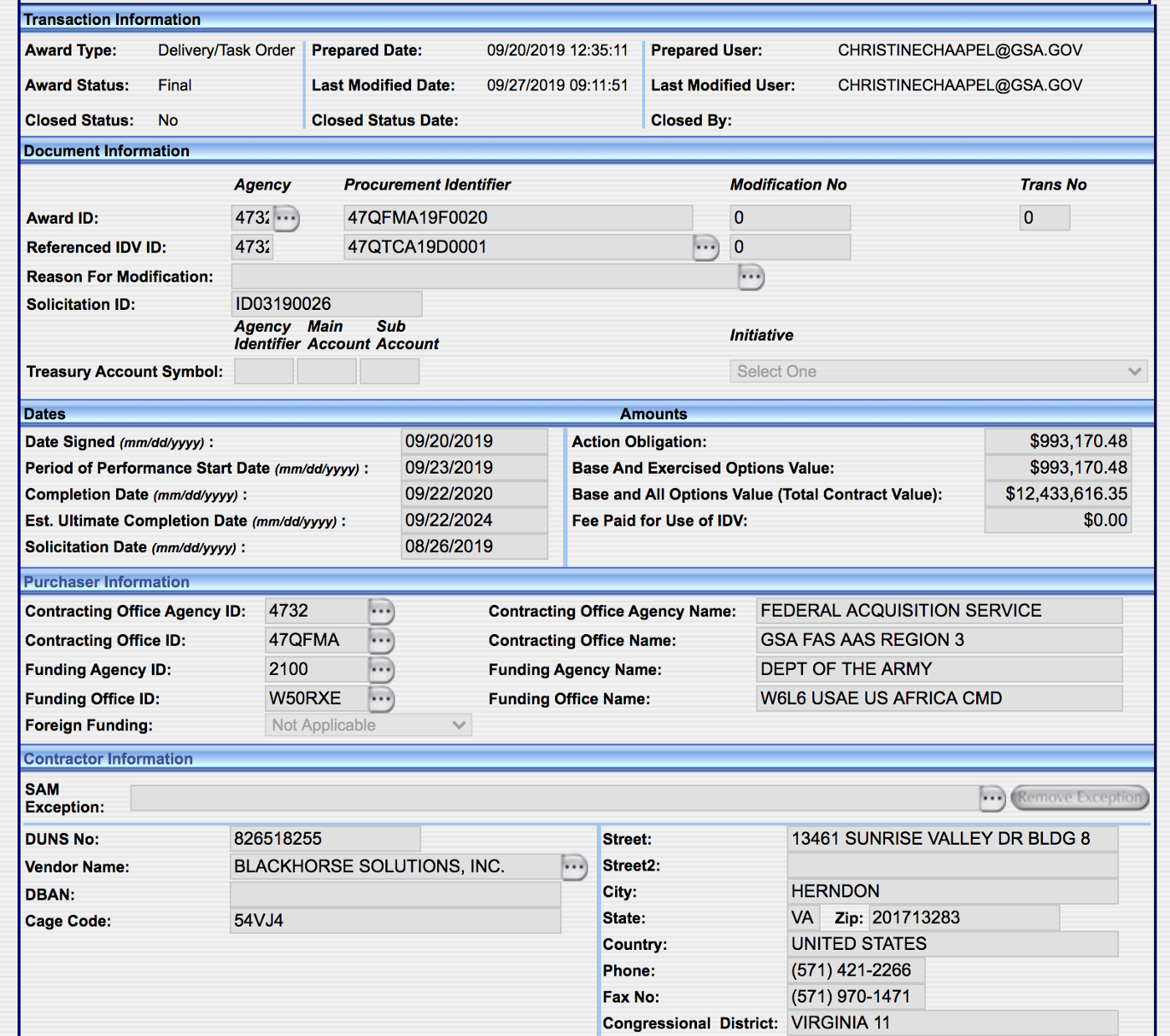Open the Funding Agency ID lookup ellipsis

pos(381,670)
